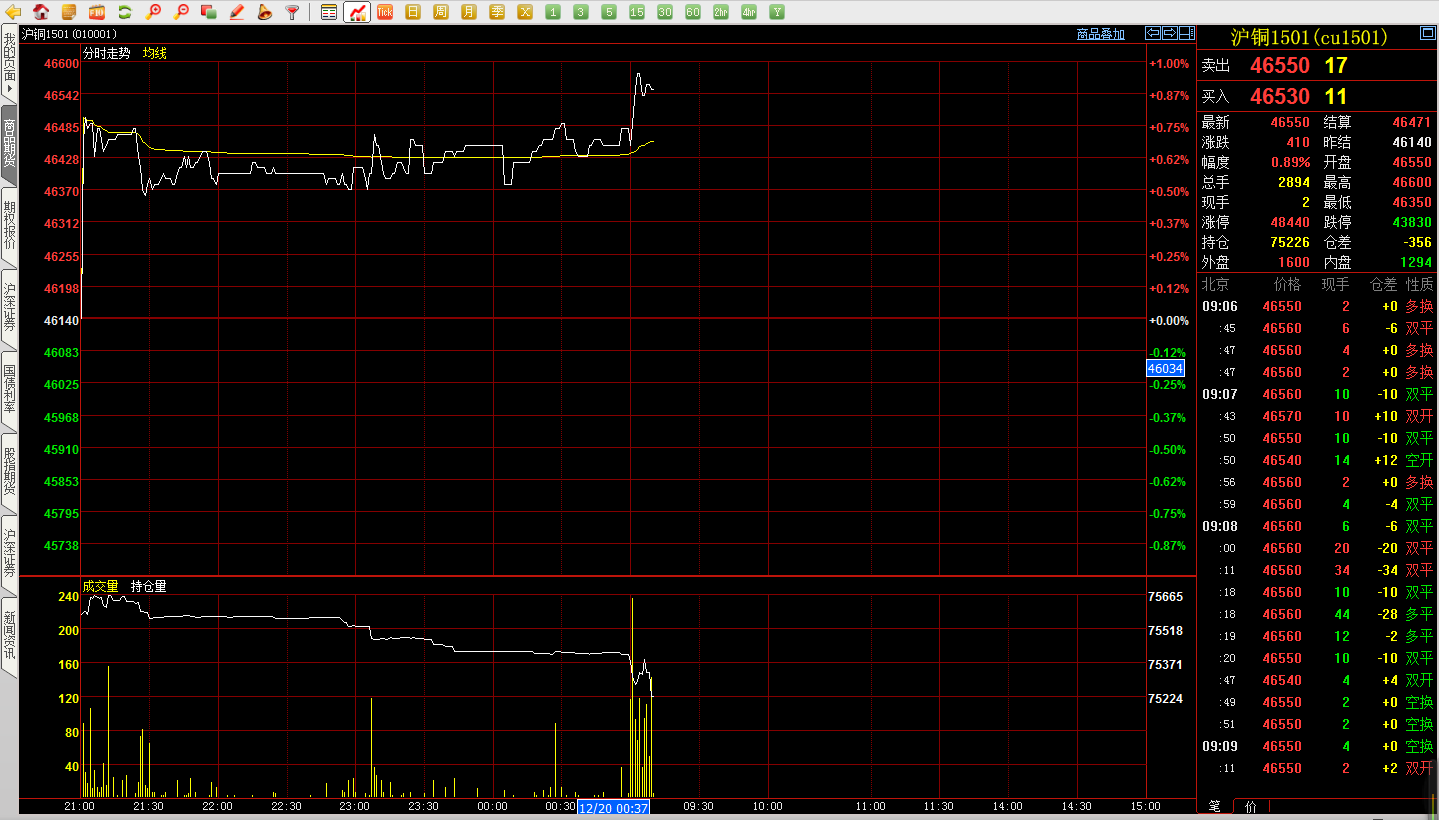Screen dimensions: 1439x820
Task: Switch to the 价 tab at bottom
Action: (1251, 806)
